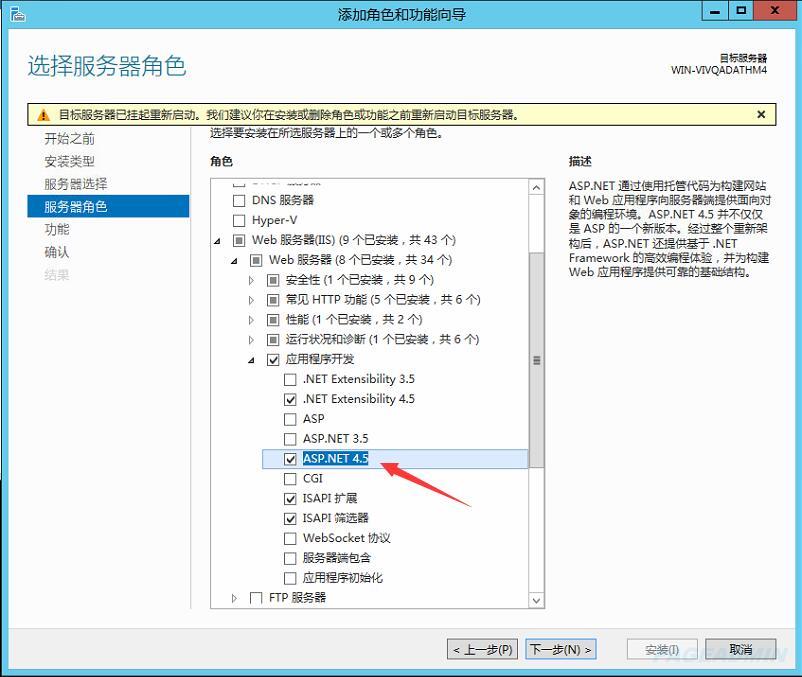
Task: Close the 添加角色和功能向导 window
Action: (x=775, y=11)
